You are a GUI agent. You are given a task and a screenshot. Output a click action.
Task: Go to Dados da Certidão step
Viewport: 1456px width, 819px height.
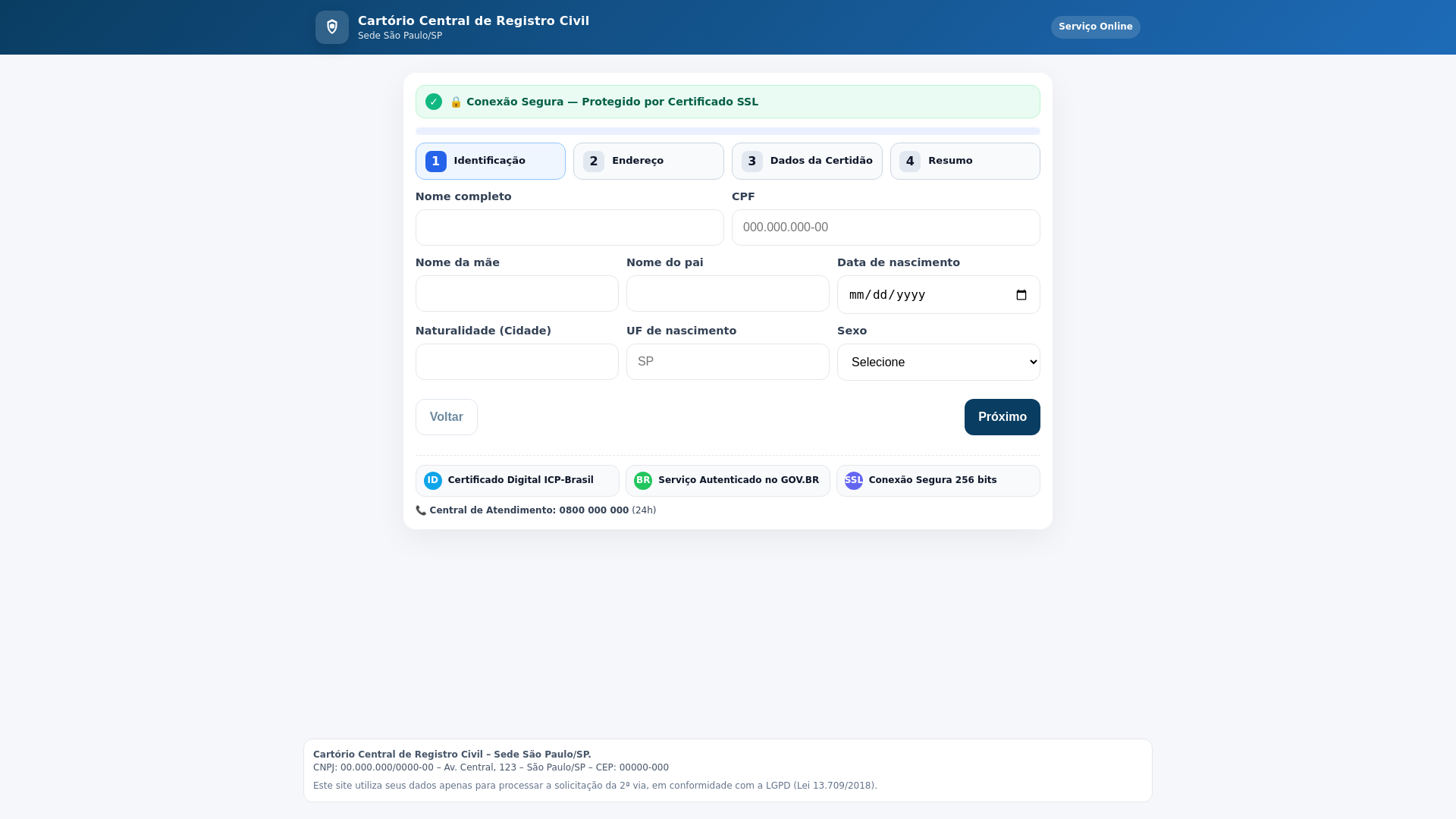tap(807, 162)
